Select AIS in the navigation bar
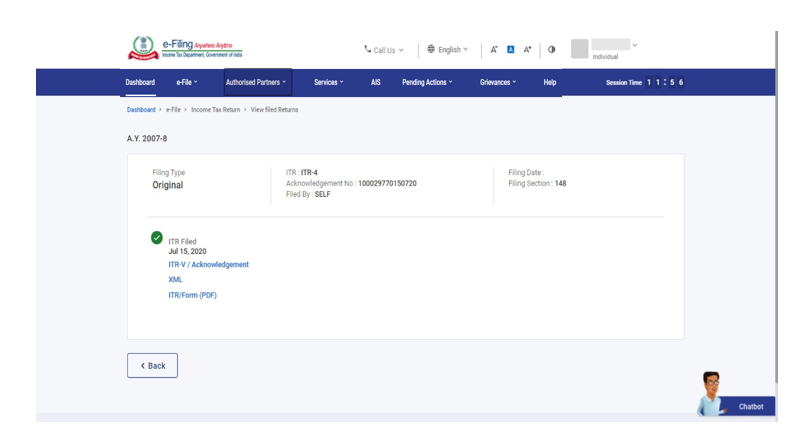The image size is (798, 432). click(x=376, y=82)
